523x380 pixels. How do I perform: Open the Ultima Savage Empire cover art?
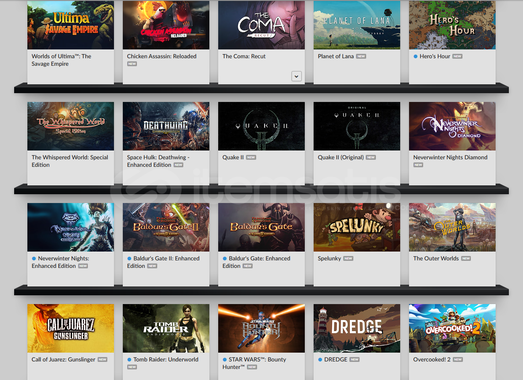[70, 25]
